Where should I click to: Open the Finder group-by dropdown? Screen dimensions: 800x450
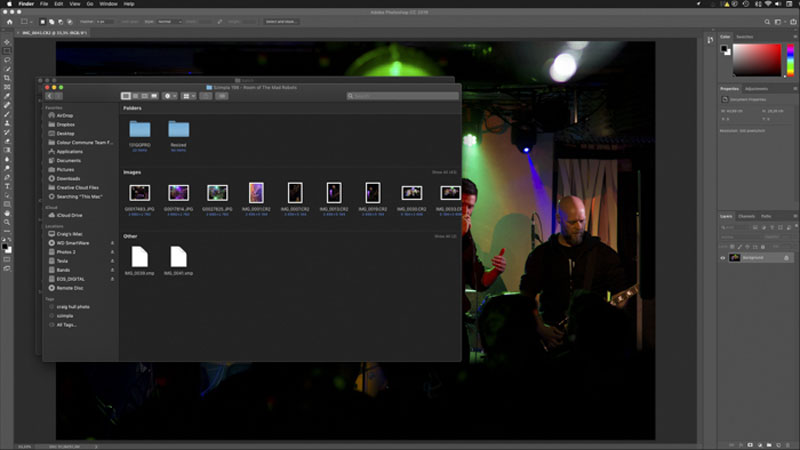pos(188,96)
